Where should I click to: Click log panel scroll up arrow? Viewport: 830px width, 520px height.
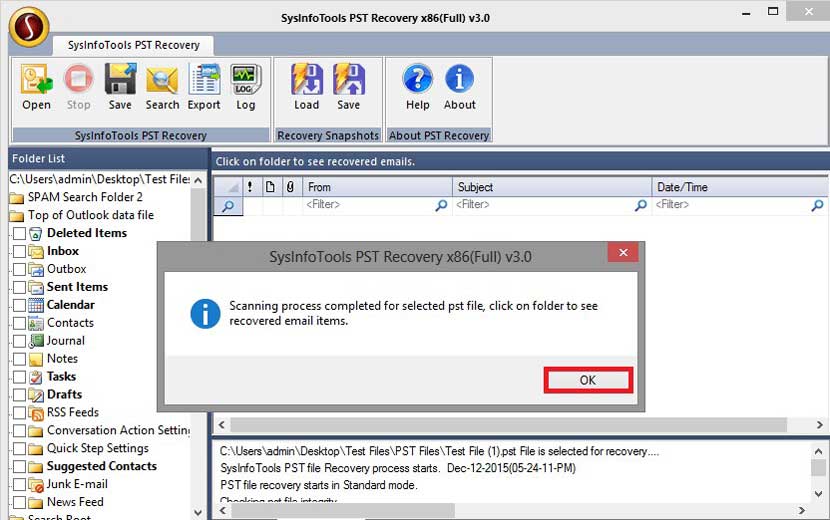coord(818,452)
